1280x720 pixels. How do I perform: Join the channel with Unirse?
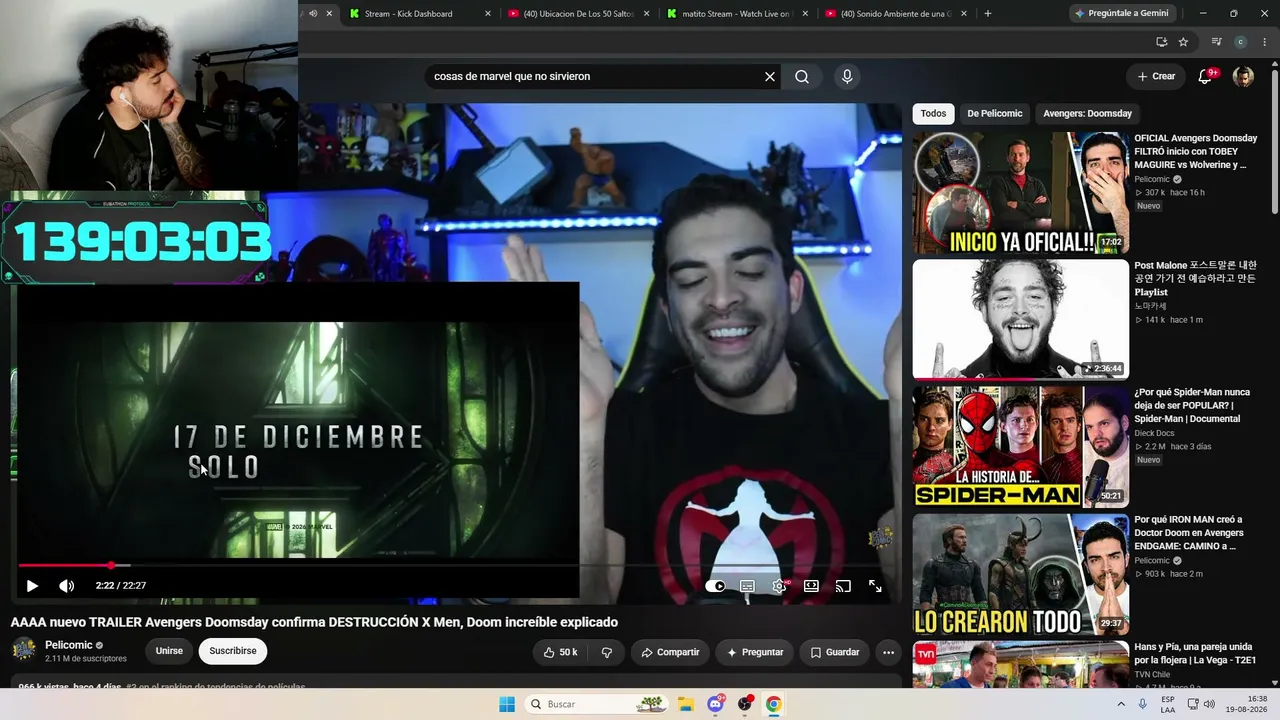tap(169, 651)
